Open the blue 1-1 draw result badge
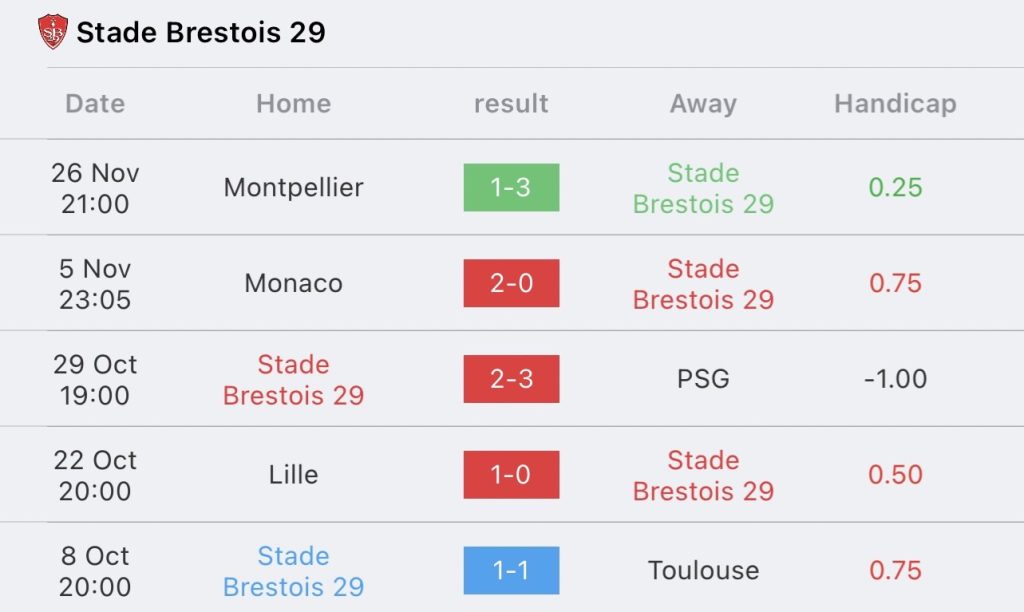Viewport: 1024px width, 612px height. point(511,570)
